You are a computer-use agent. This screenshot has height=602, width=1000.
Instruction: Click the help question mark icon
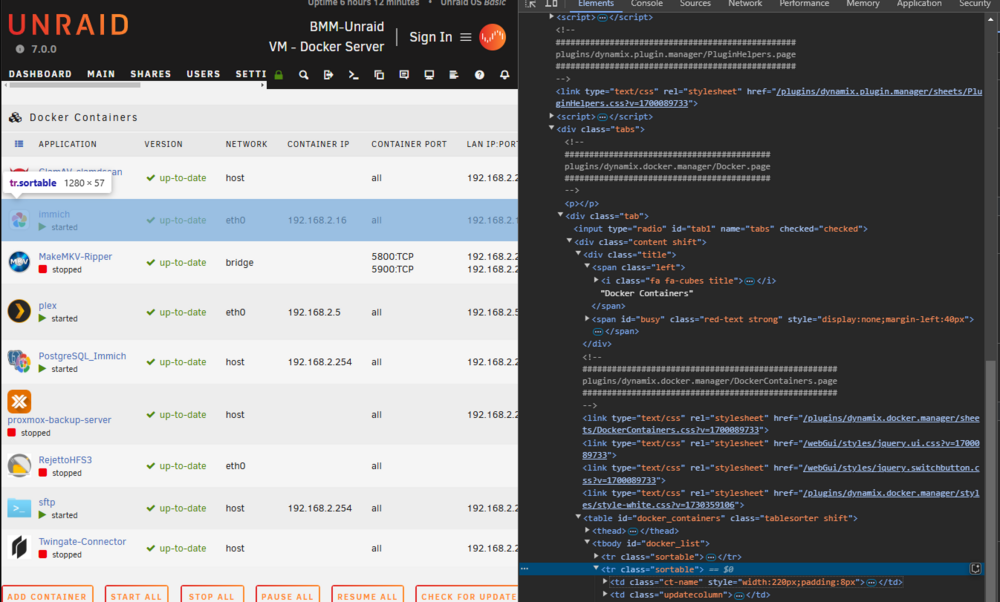pos(479,75)
